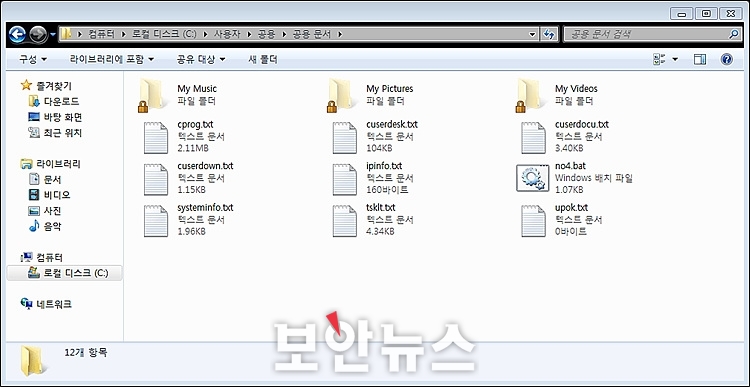750x387 pixels.
Task: Click the address bar folder icon
Action: [x=66, y=34]
